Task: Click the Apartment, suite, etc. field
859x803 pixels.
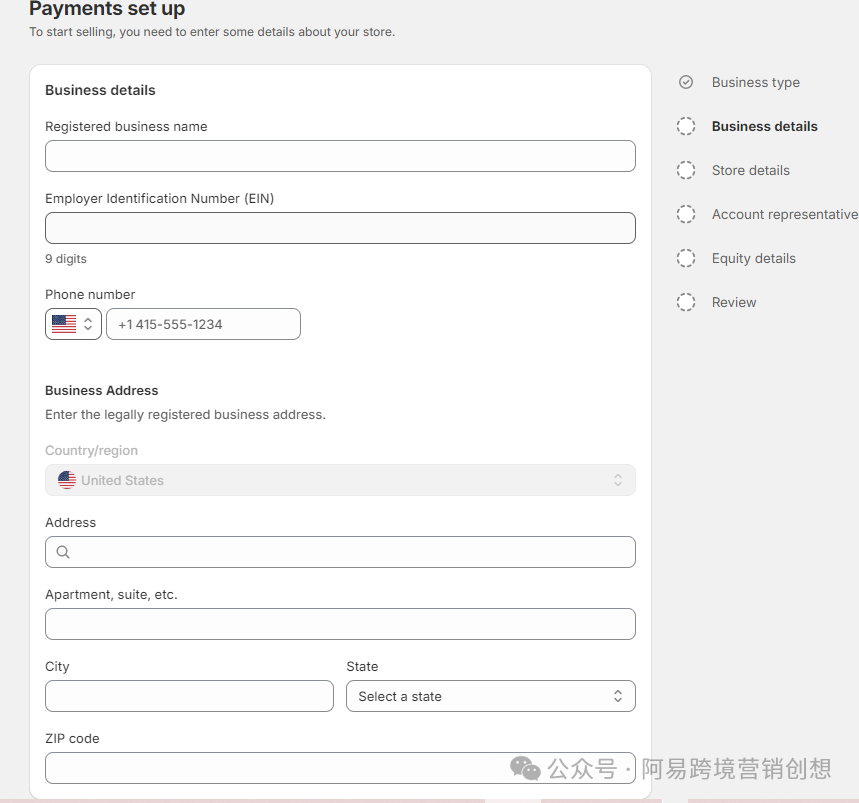Action: [340, 624]
